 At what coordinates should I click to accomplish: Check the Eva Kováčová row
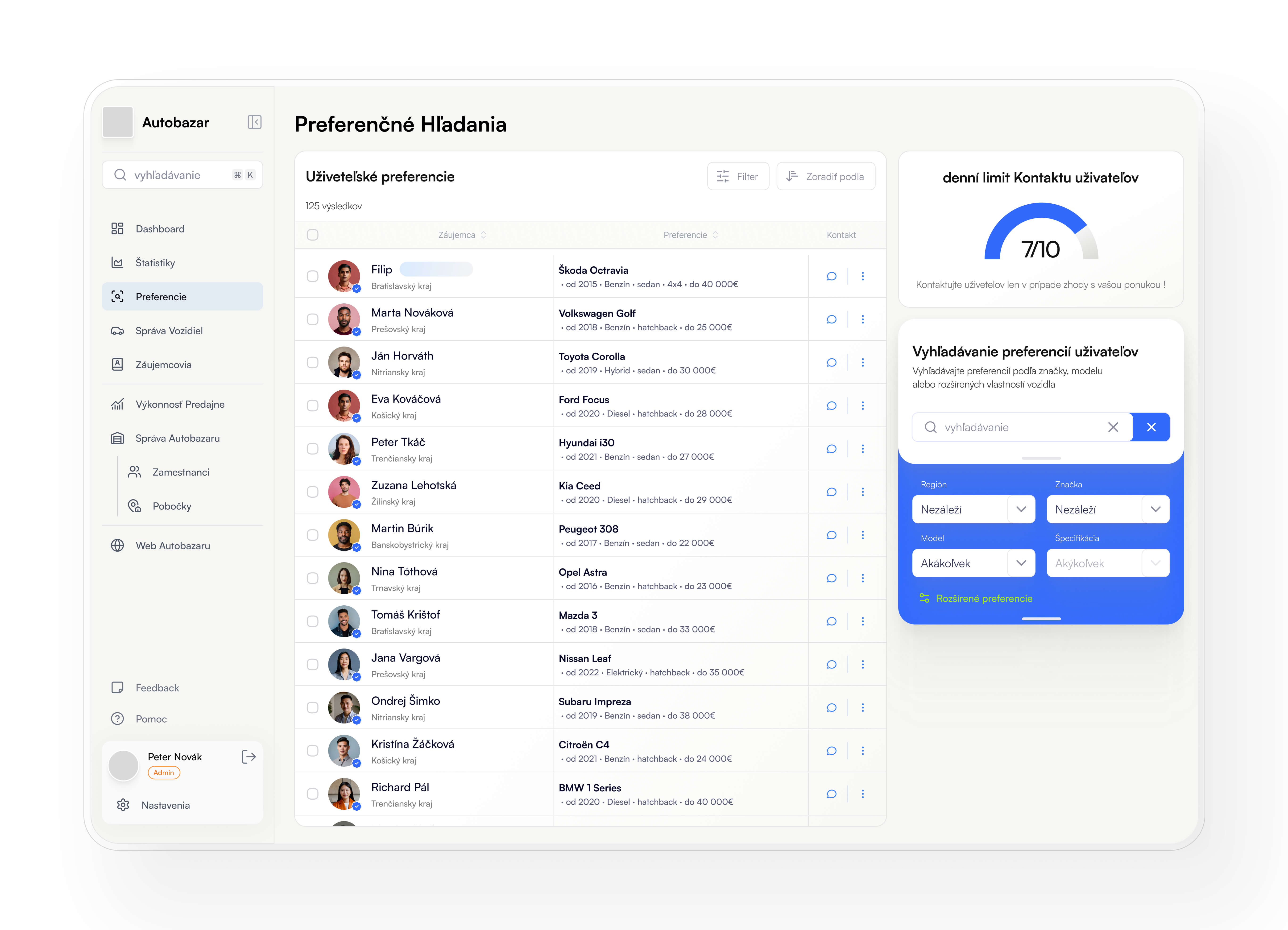312,405
